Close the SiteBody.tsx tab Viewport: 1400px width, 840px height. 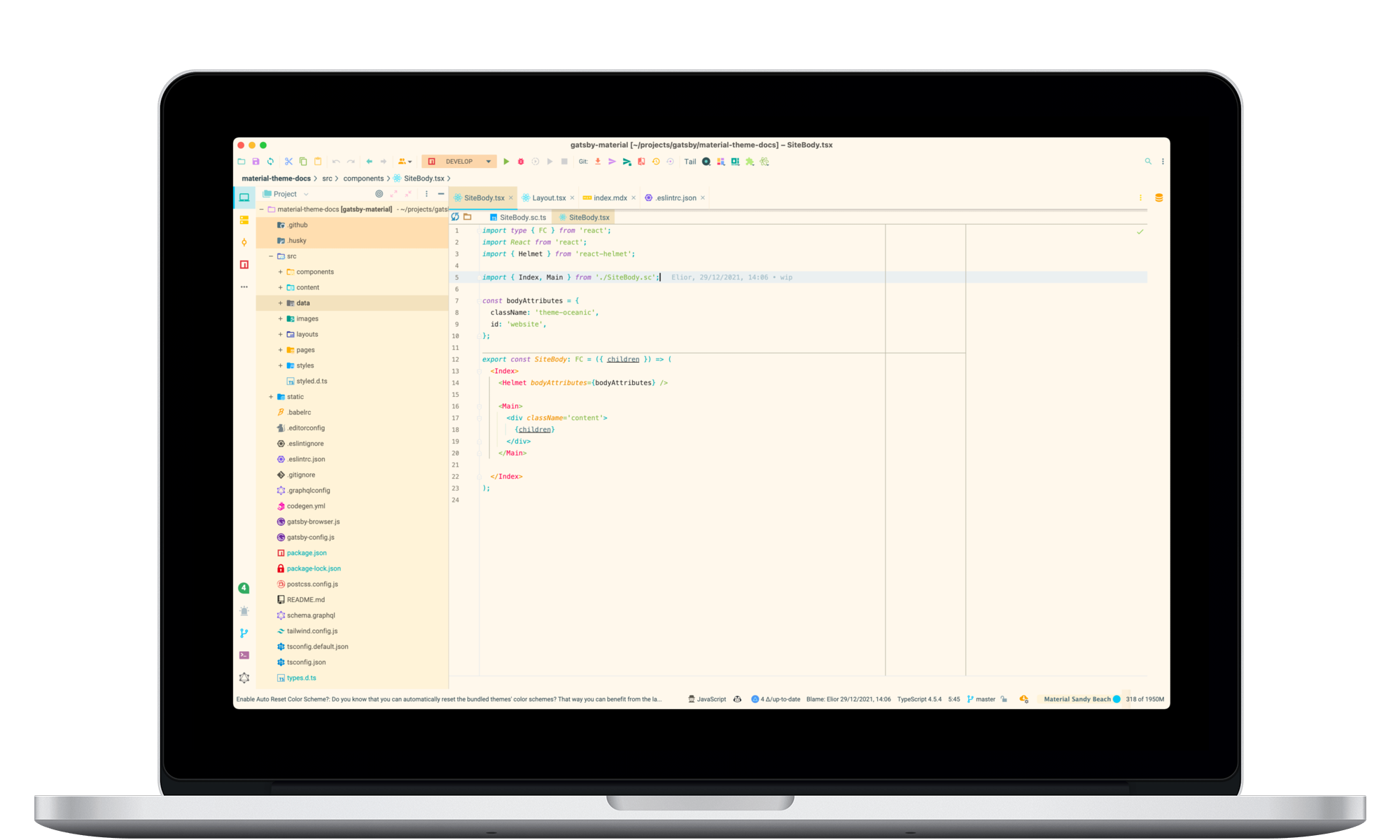click(511, 198)
